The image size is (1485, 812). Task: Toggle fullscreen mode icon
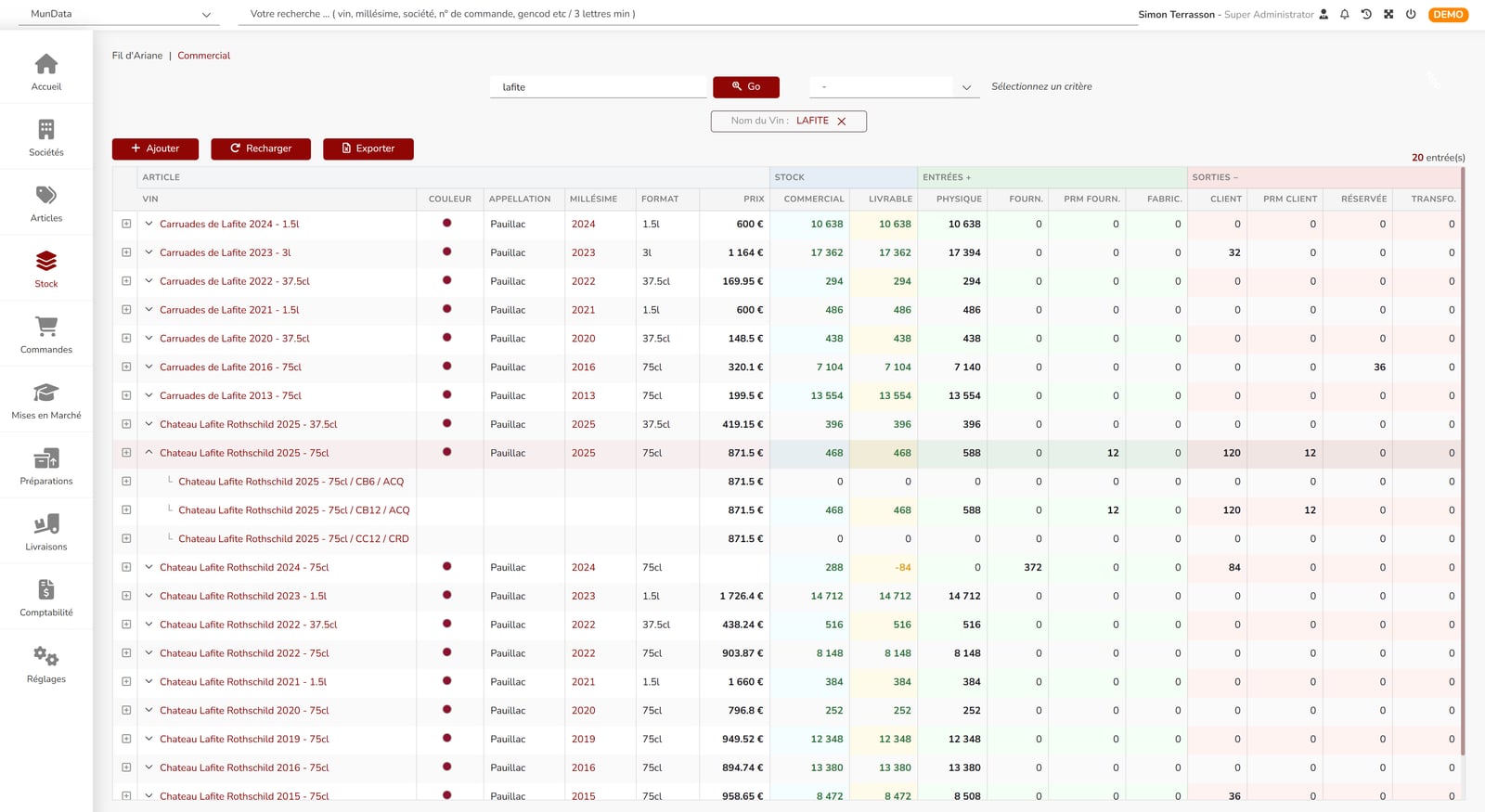click(1388, 14)
